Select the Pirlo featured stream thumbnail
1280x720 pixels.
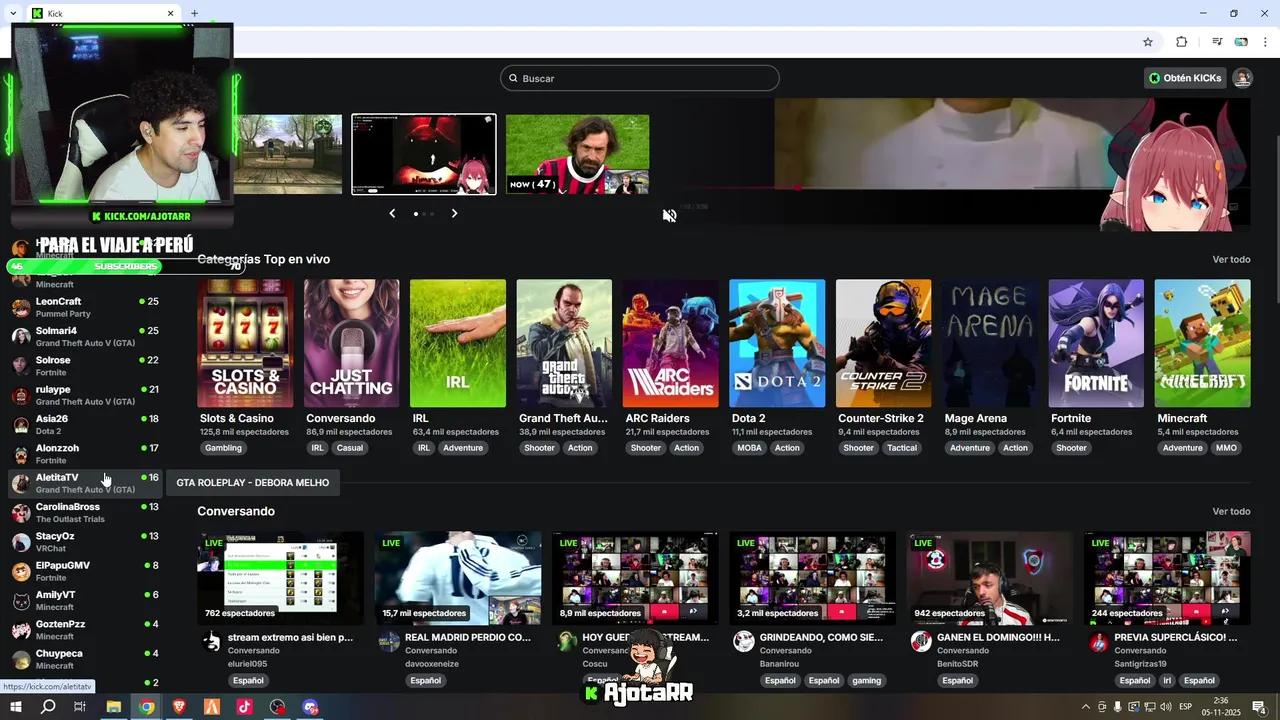pyautogui.click(x=577, y=154)
